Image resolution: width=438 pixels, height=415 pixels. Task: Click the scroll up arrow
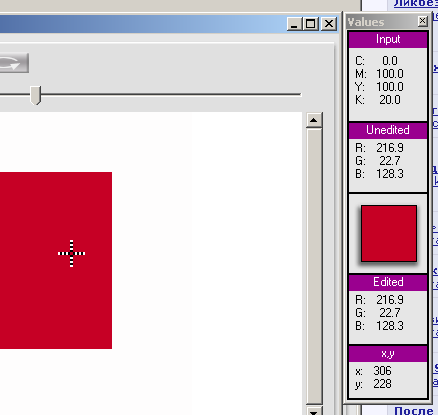pyautogui.click(x=314, y=120)
